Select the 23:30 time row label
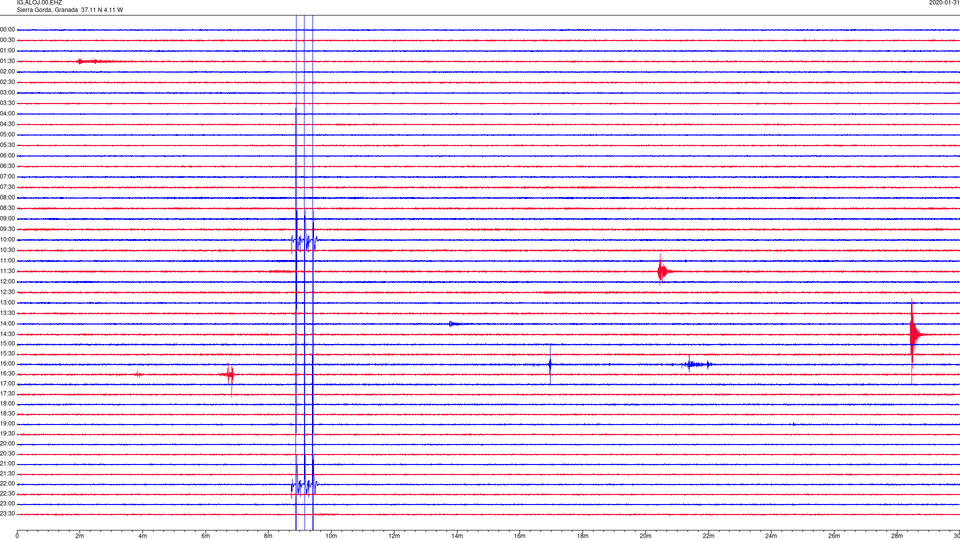This screenshot has height=540, width=960. [7, 514]
